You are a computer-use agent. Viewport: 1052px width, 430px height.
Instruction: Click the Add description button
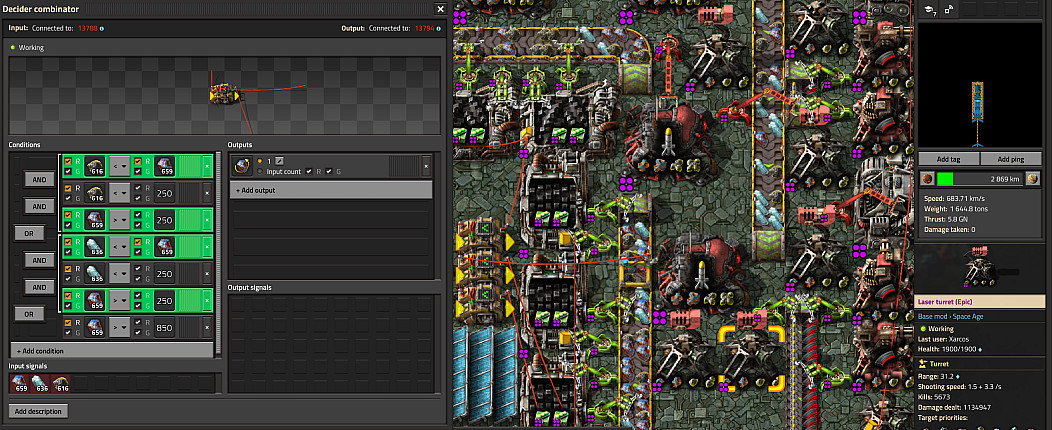(x=40, y=411)
